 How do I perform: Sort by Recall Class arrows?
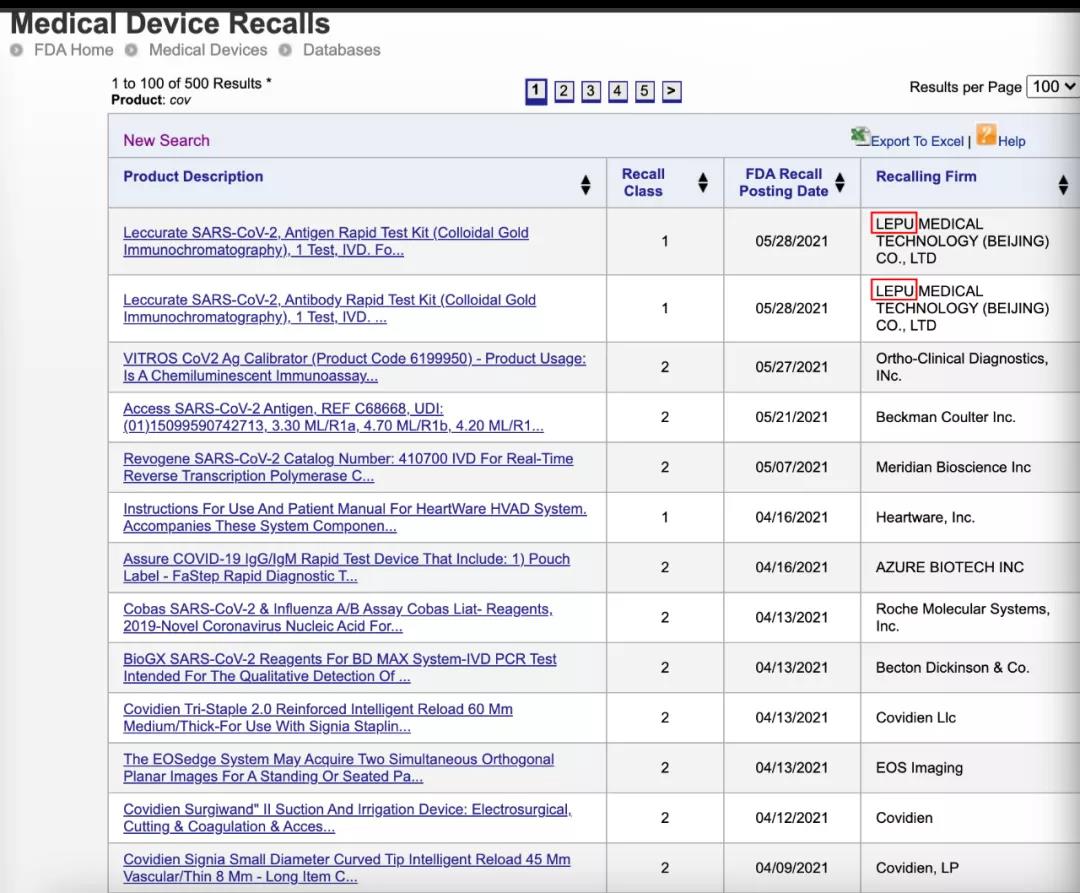point(703,182)
